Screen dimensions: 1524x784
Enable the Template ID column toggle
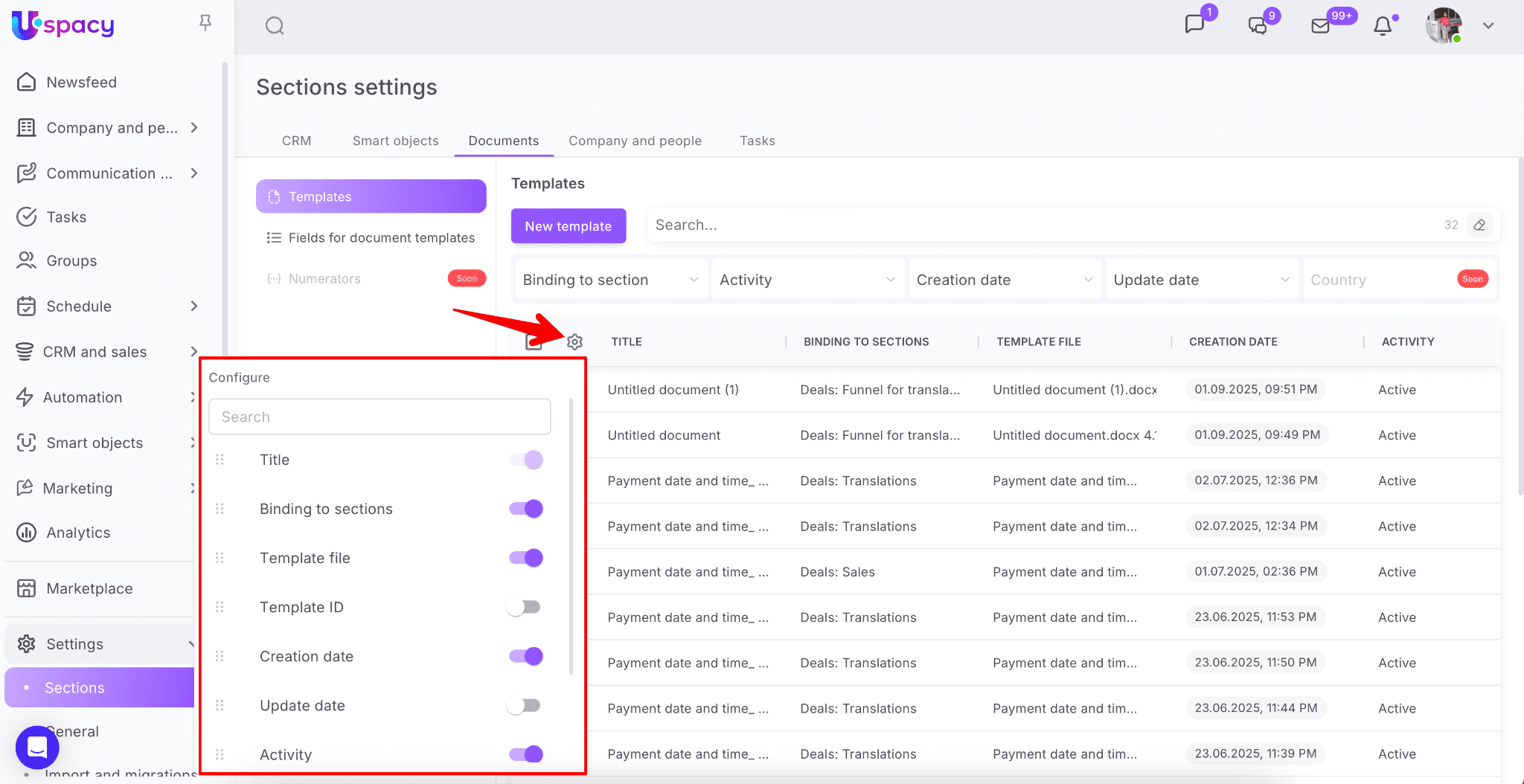click(524, 607)
